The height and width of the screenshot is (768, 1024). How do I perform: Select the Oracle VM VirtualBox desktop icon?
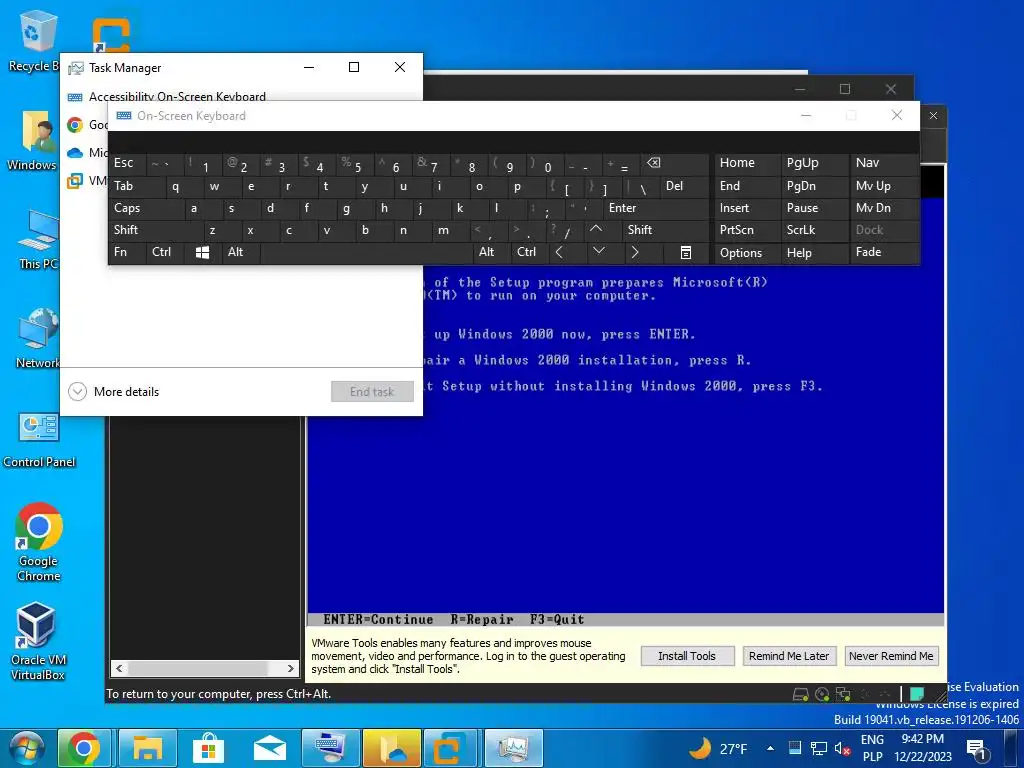[37, 641]
